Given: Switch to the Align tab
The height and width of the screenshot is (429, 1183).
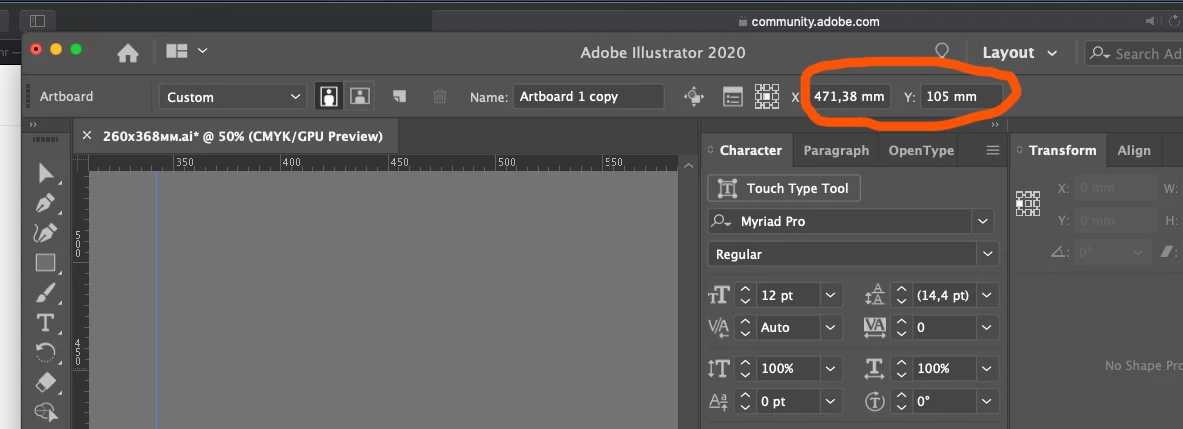Looking at the screenshot, I should pos(1133,151).
